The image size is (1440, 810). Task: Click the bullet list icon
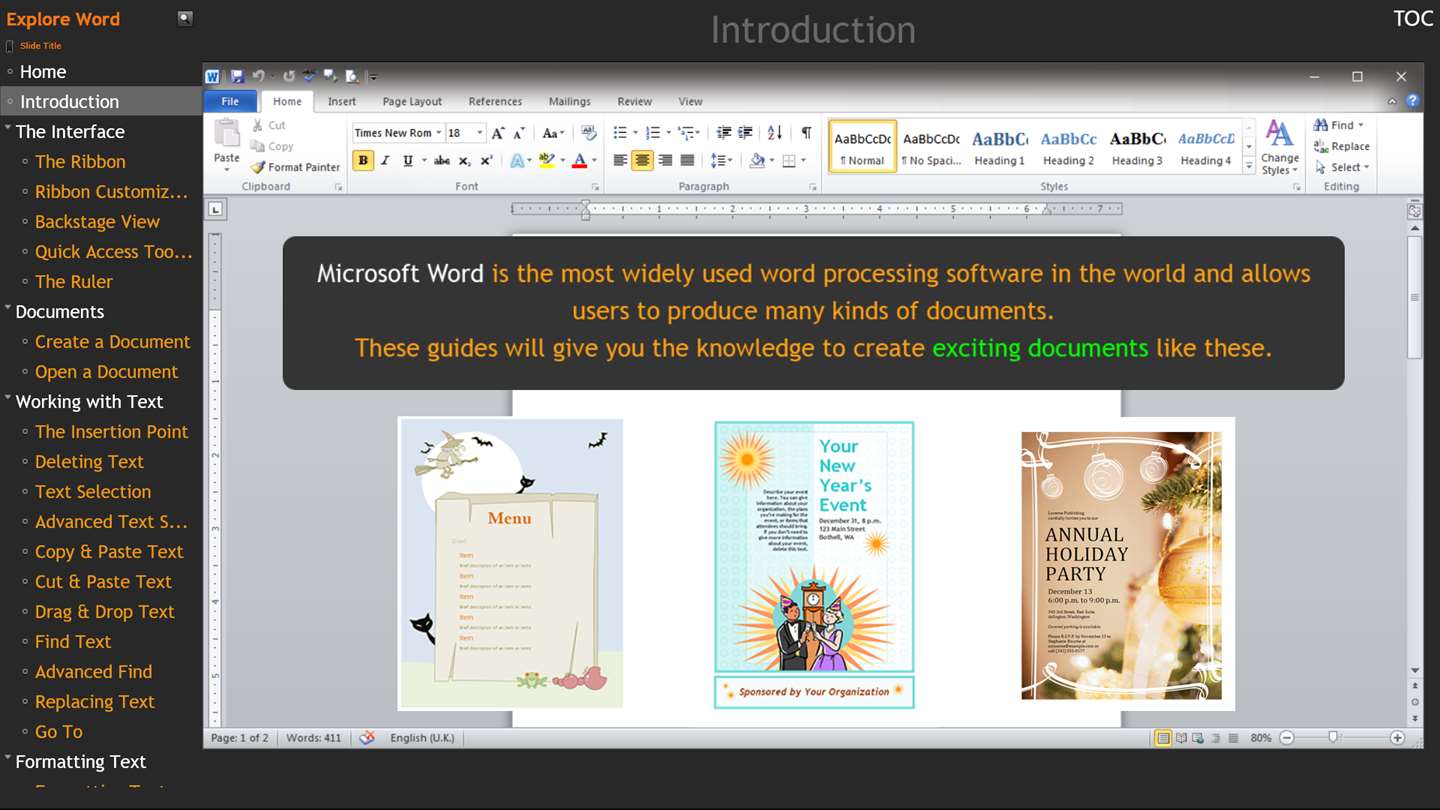coord(620,133)
